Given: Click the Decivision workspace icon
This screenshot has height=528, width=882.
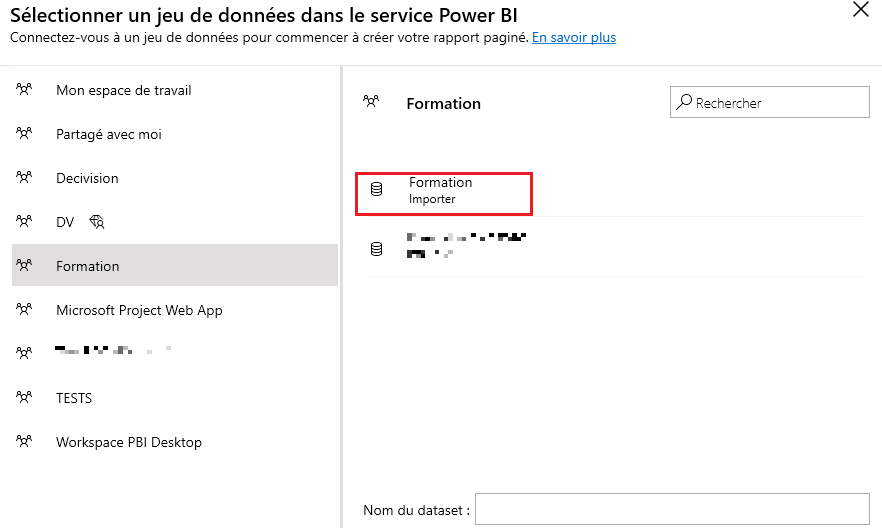Looking at the screenshot, I should click(25, 178).
